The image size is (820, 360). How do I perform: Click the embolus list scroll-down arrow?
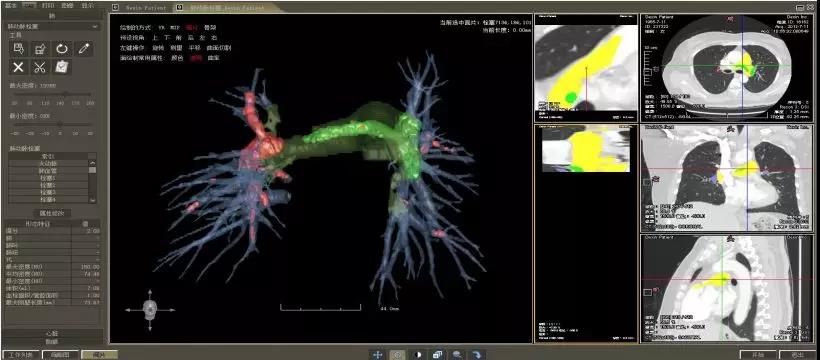point(93,200)
